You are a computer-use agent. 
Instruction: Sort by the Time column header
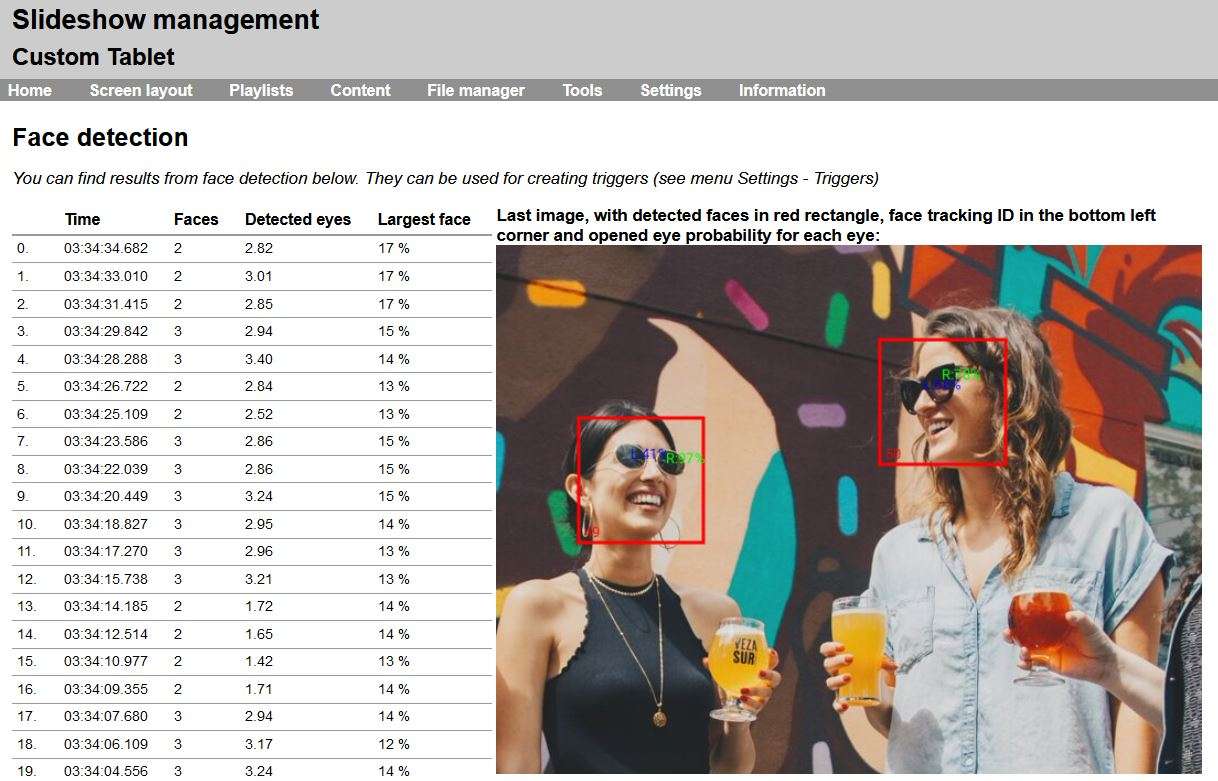(82, 219)
